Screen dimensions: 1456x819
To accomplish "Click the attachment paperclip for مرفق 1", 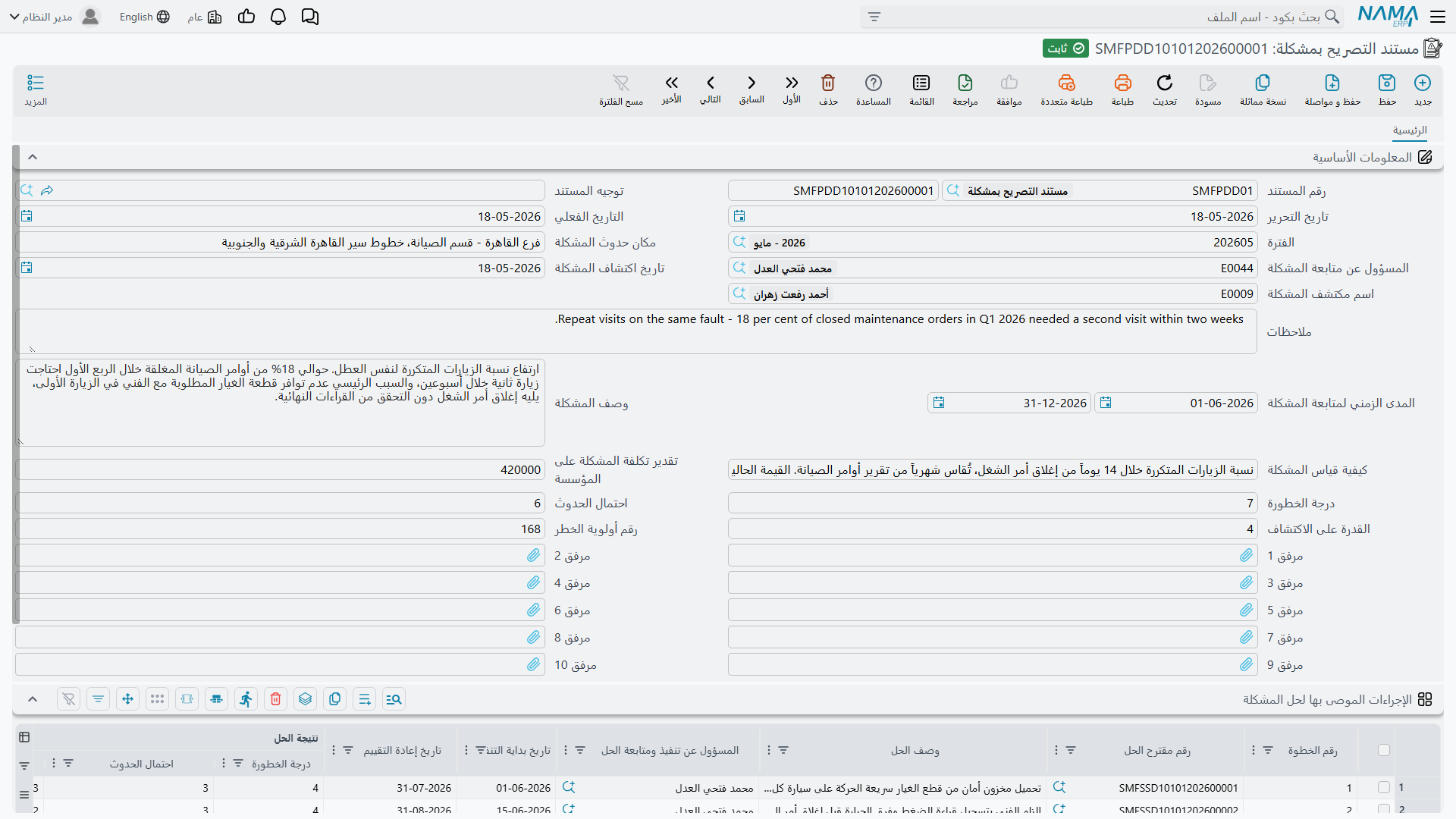I will pyautogui.click(x=1246, y=556).
